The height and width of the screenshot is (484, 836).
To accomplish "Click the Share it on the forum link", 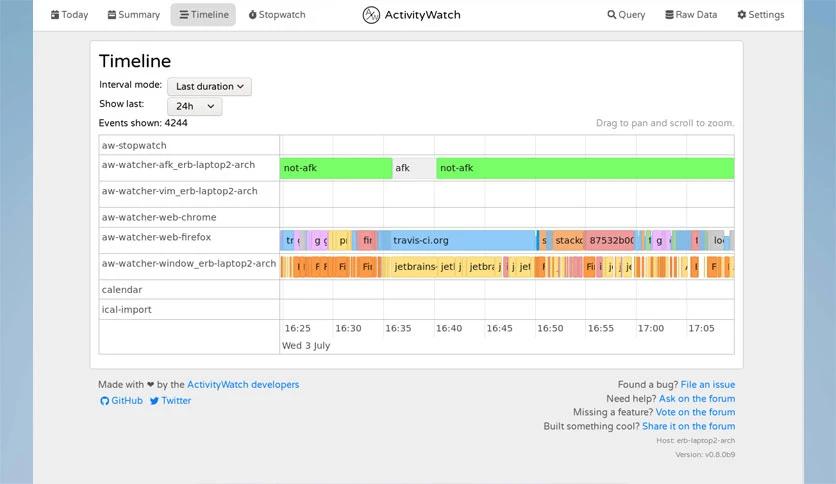I will click(x=689, y=426).
